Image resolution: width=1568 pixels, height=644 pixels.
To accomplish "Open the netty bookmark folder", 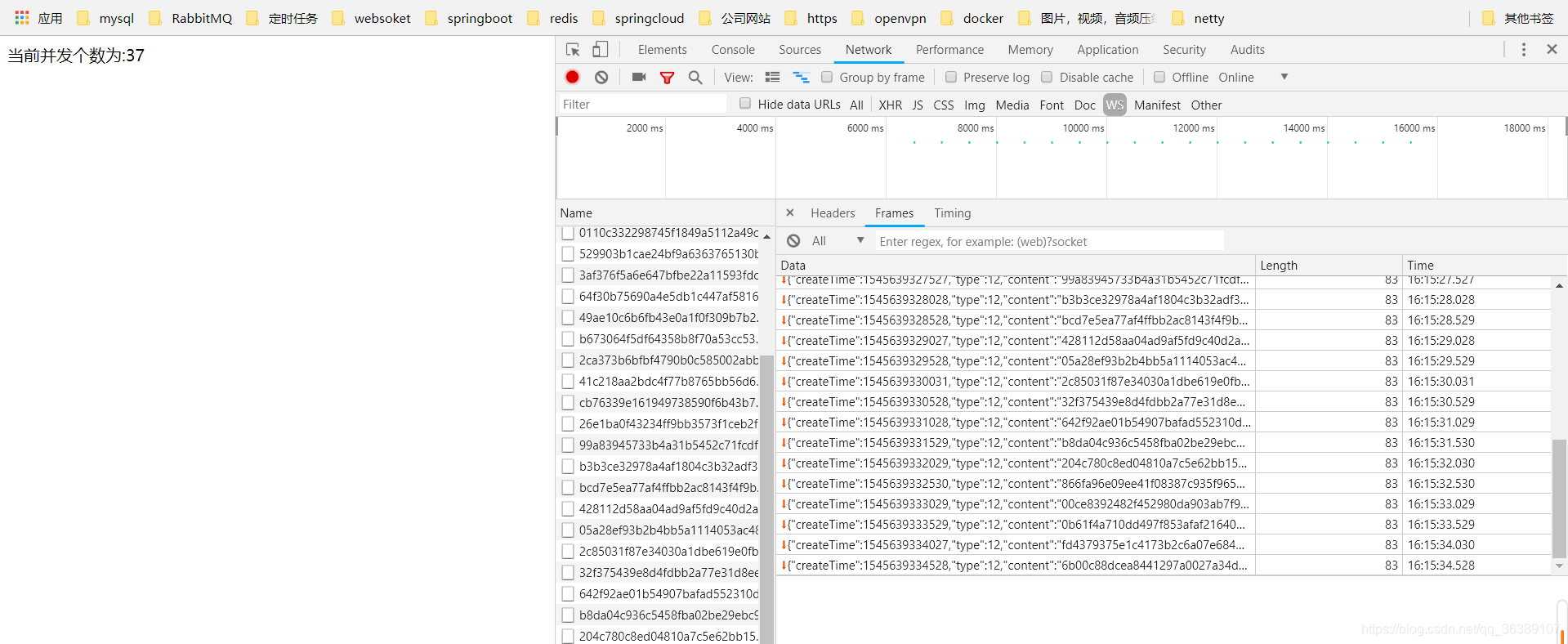I will click(1198, 18).
